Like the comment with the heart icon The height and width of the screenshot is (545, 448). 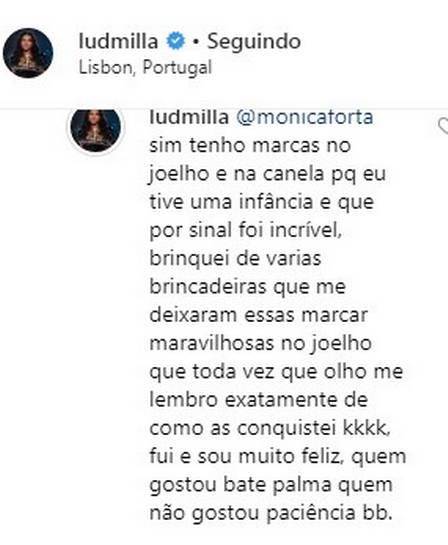443,126
